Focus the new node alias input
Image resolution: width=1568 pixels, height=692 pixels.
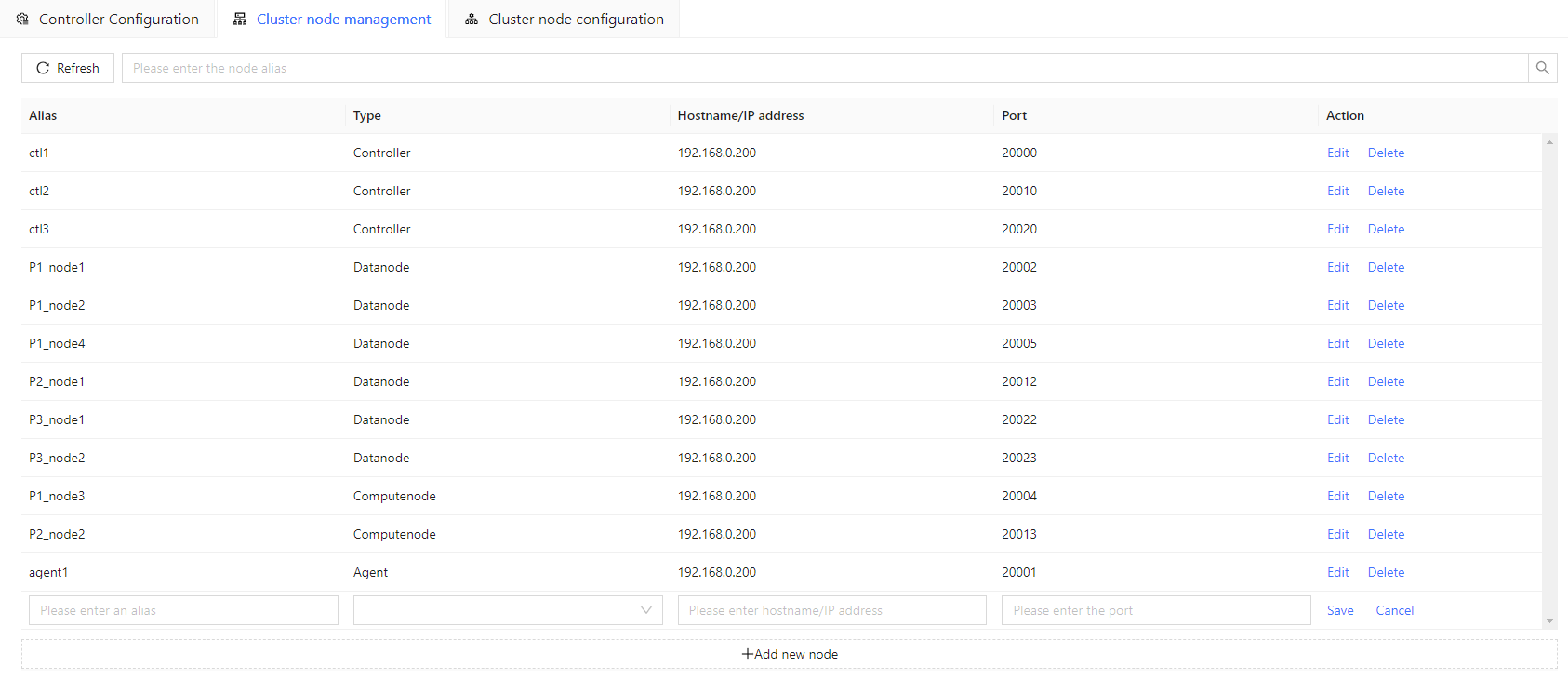tap(183, 610)
